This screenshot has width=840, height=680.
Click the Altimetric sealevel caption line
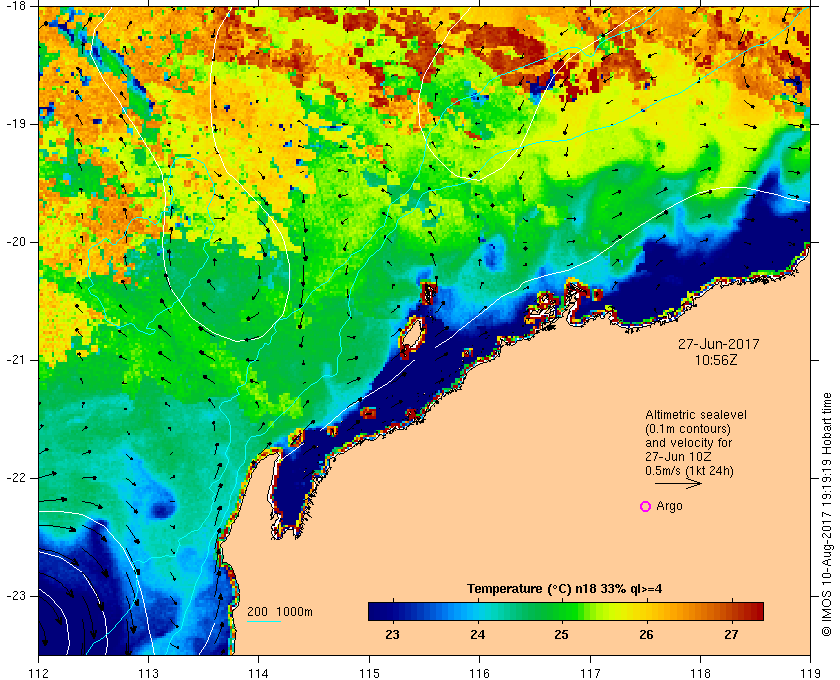click(x=696, y=415)
